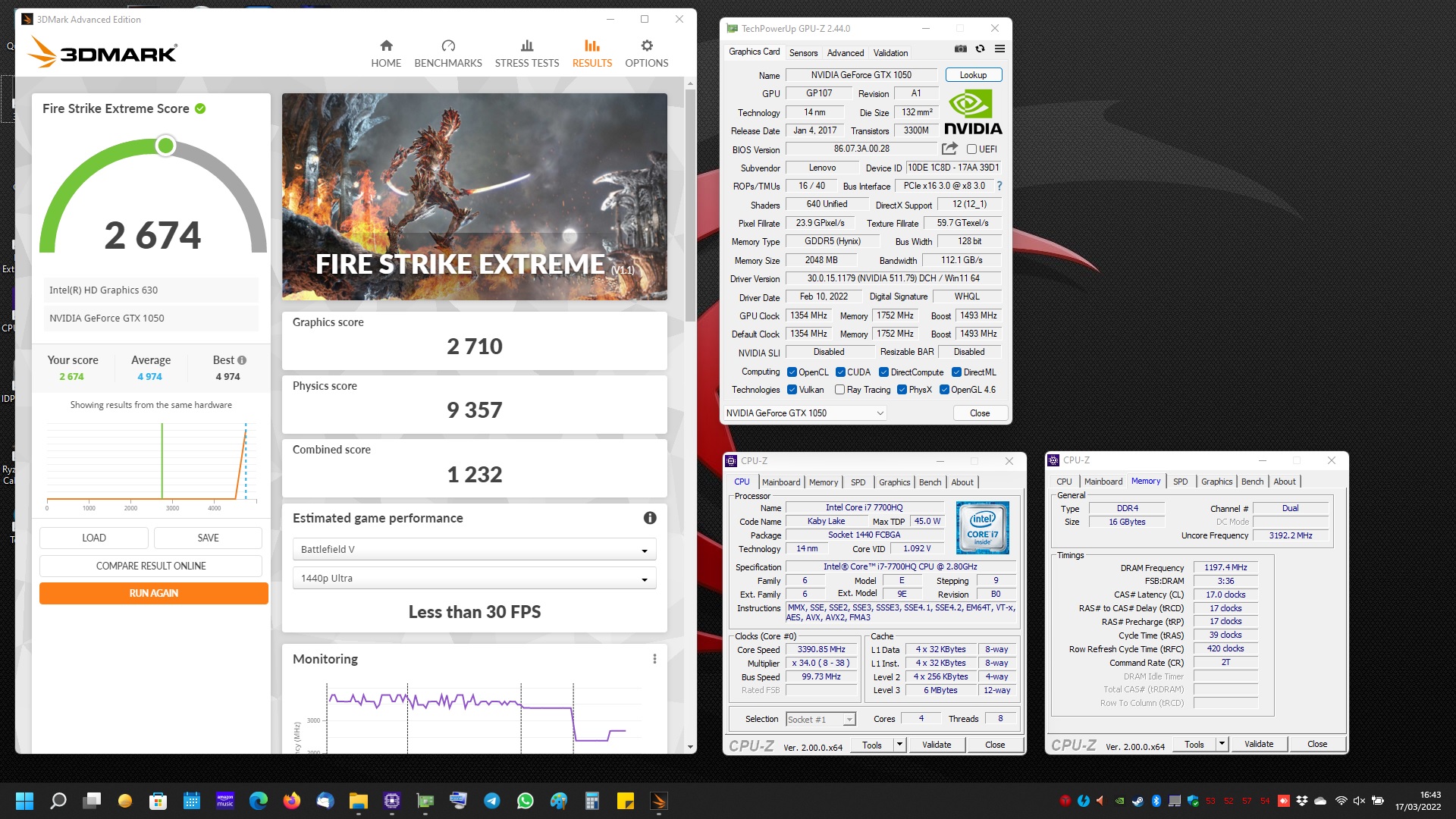Toggle the UEFI checkbox in GPU-Z
This screenshot has width=1456, height=819.
(971, 149)
